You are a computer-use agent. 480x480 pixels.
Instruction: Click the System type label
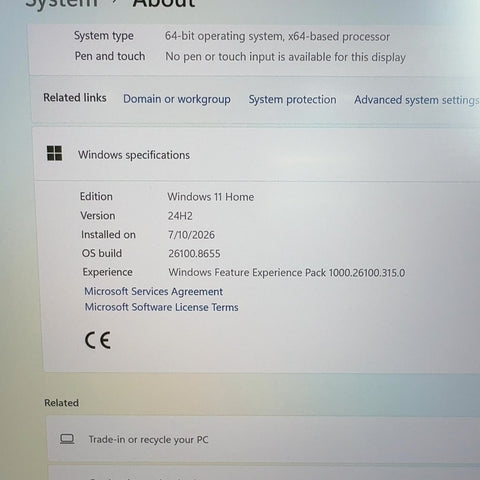coord(104,36)
